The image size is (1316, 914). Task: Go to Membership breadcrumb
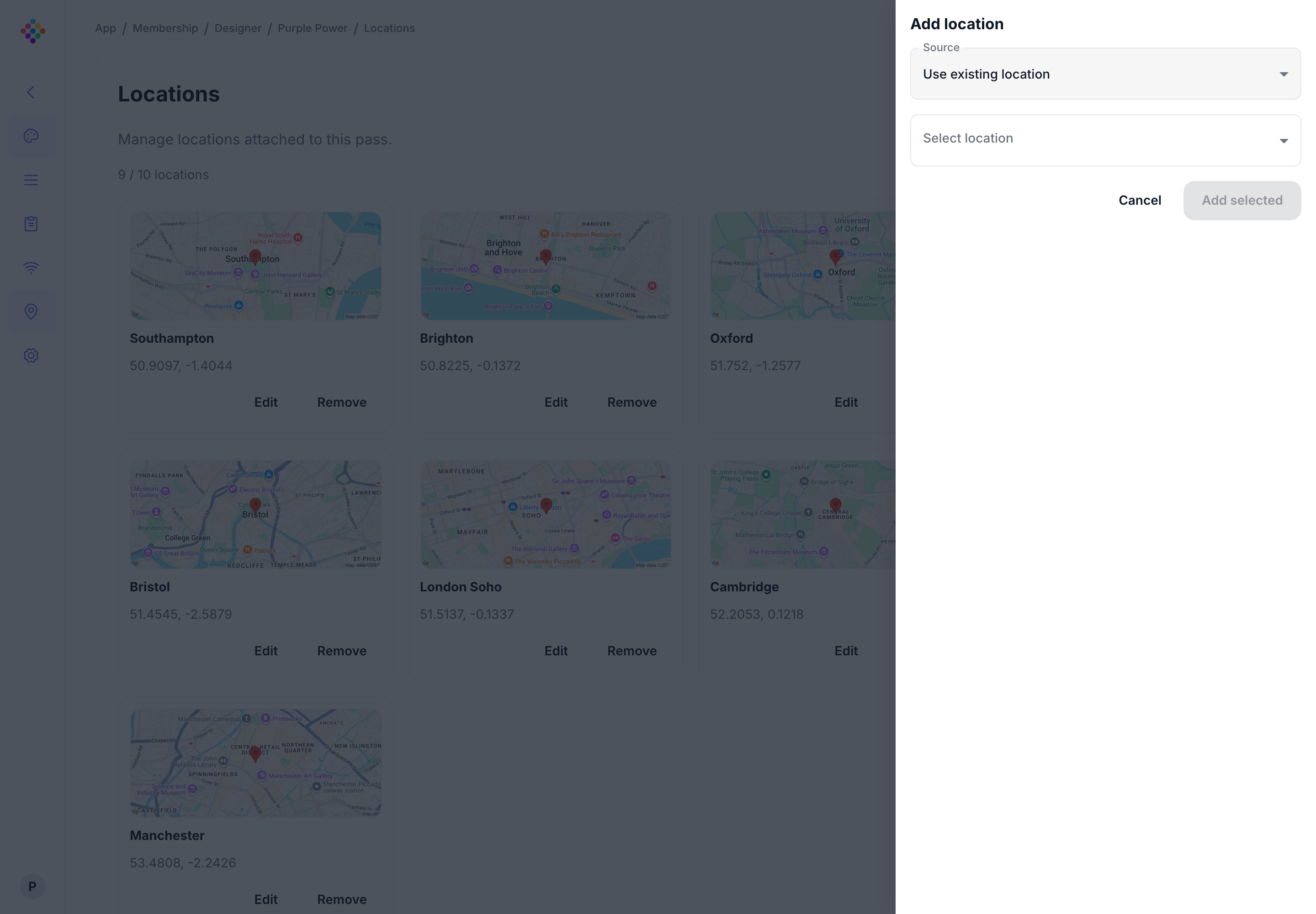pos(165,28)
